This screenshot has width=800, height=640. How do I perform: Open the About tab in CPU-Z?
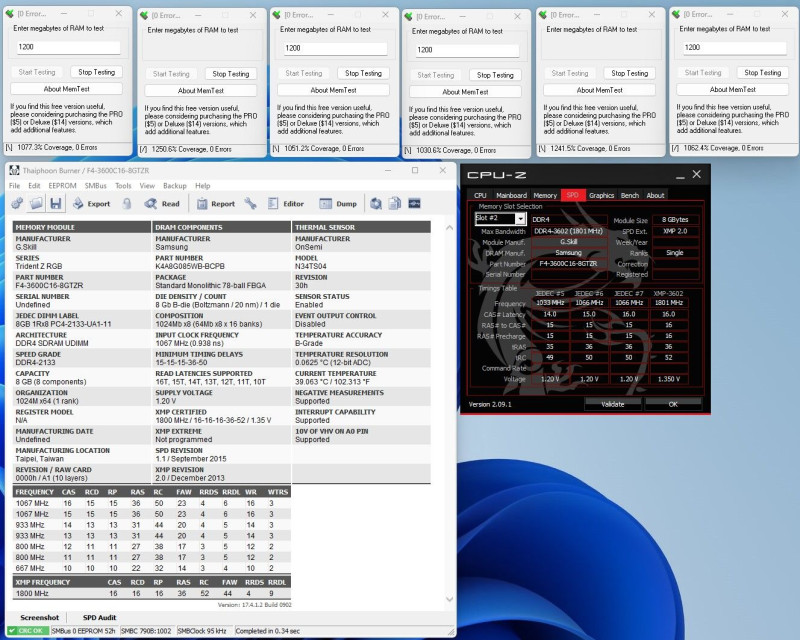(x=655, y=195)
